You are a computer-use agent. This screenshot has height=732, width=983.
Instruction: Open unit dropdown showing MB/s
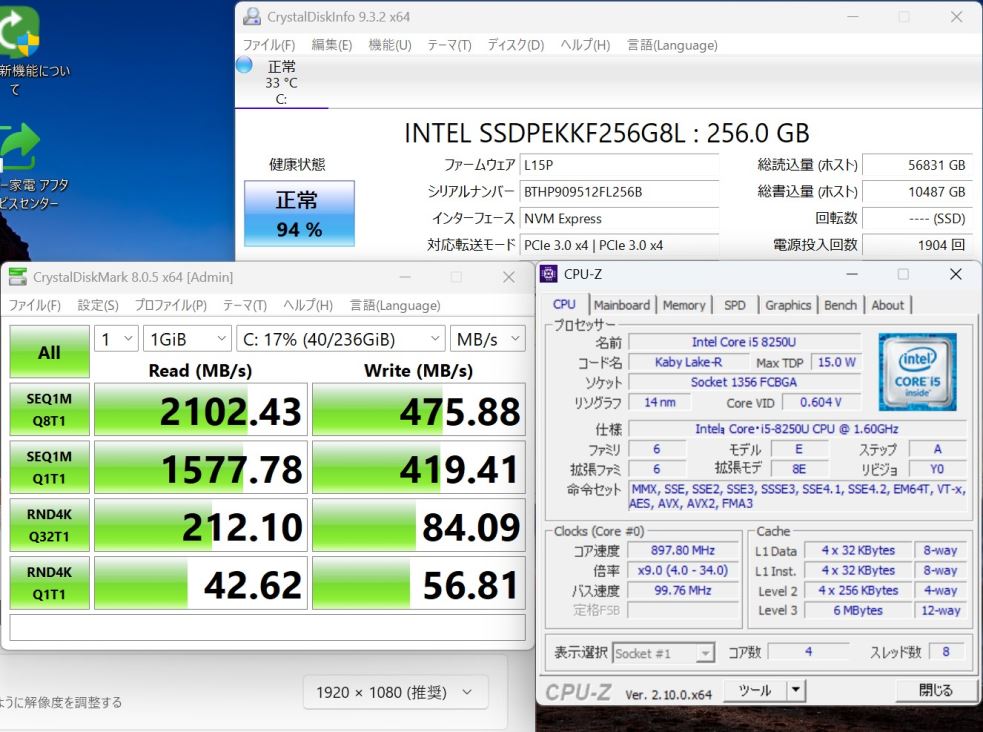[487, 339]
